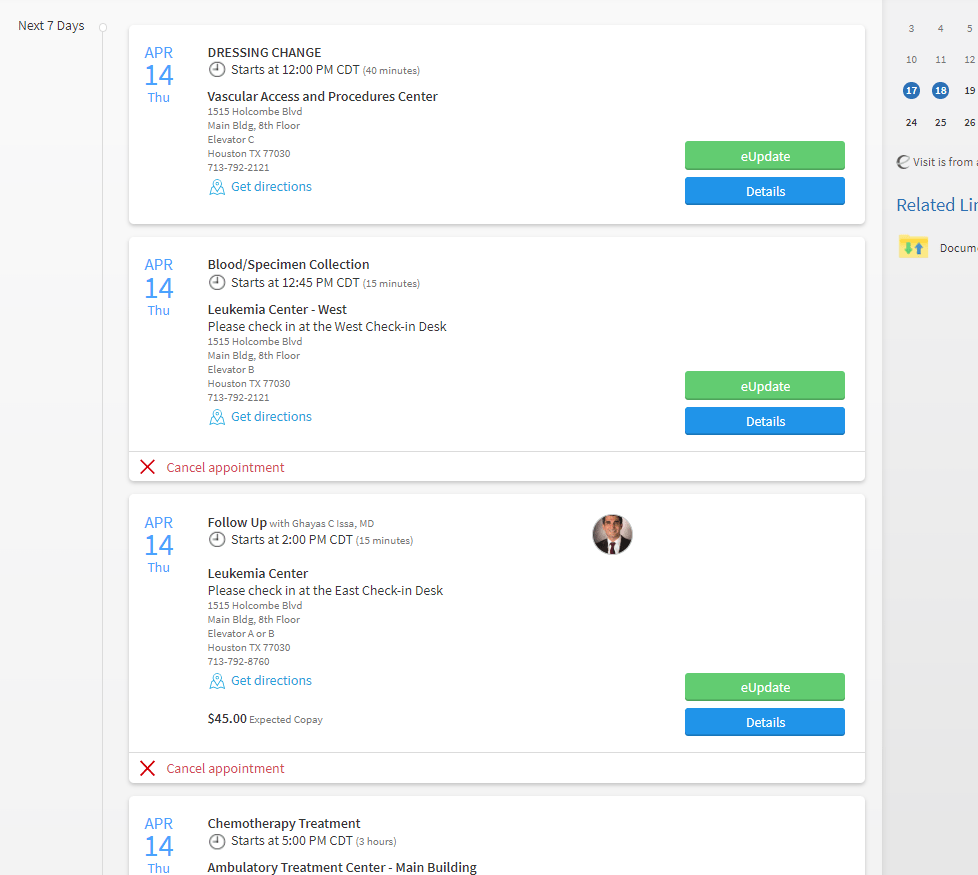Image resolution: width=978 pixels, height=875 pixels.
Task: View Details for Dressing Change appointment
Action: [x=765, y=191]
